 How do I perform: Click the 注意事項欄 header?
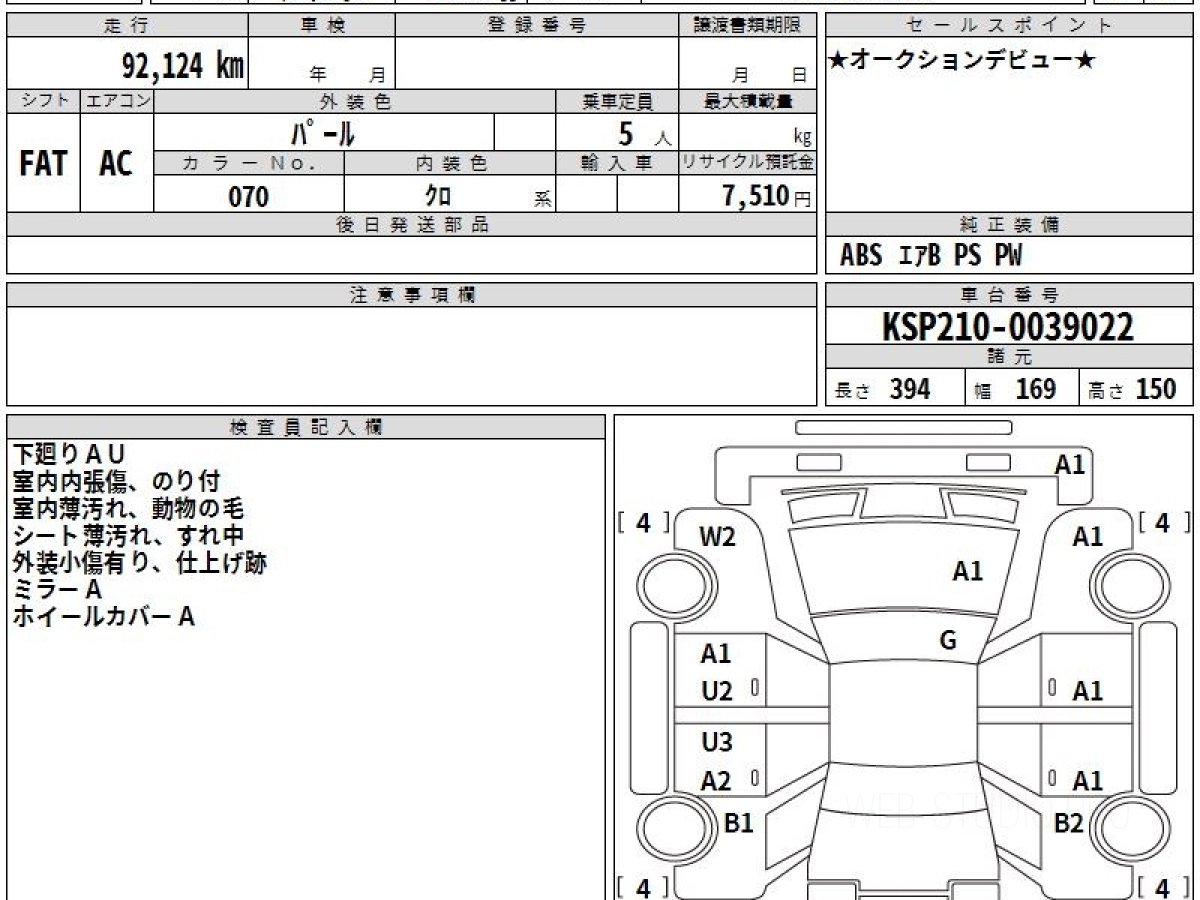(x=411, y=295)
